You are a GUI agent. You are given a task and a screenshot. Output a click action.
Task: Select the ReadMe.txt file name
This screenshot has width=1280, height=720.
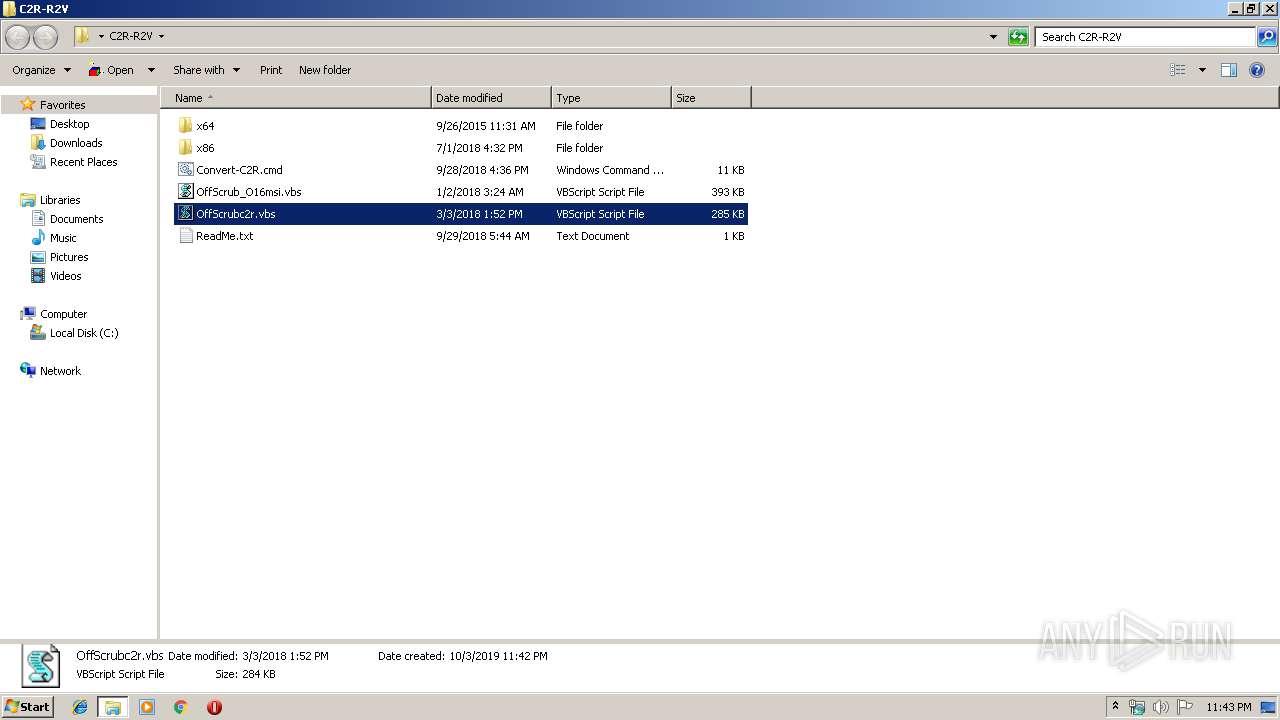(224, 236)
